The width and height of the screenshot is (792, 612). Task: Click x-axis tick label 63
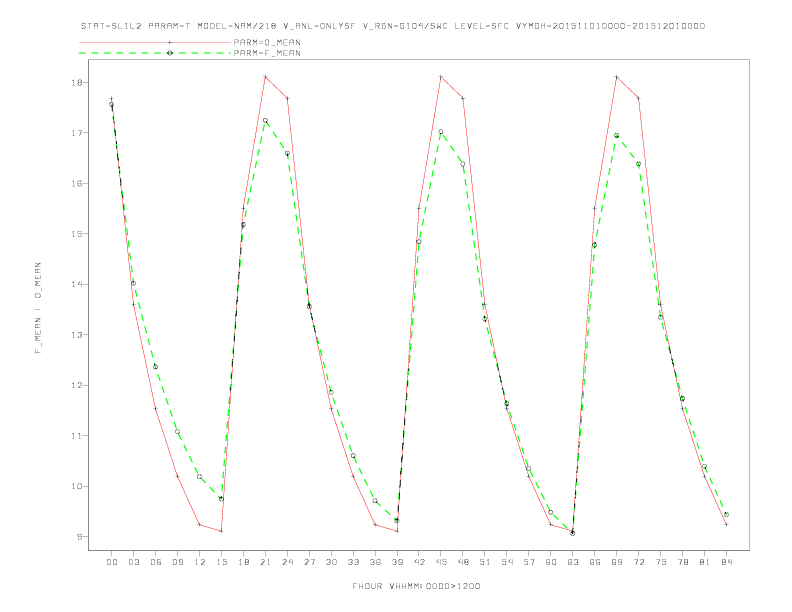[573, 562]
